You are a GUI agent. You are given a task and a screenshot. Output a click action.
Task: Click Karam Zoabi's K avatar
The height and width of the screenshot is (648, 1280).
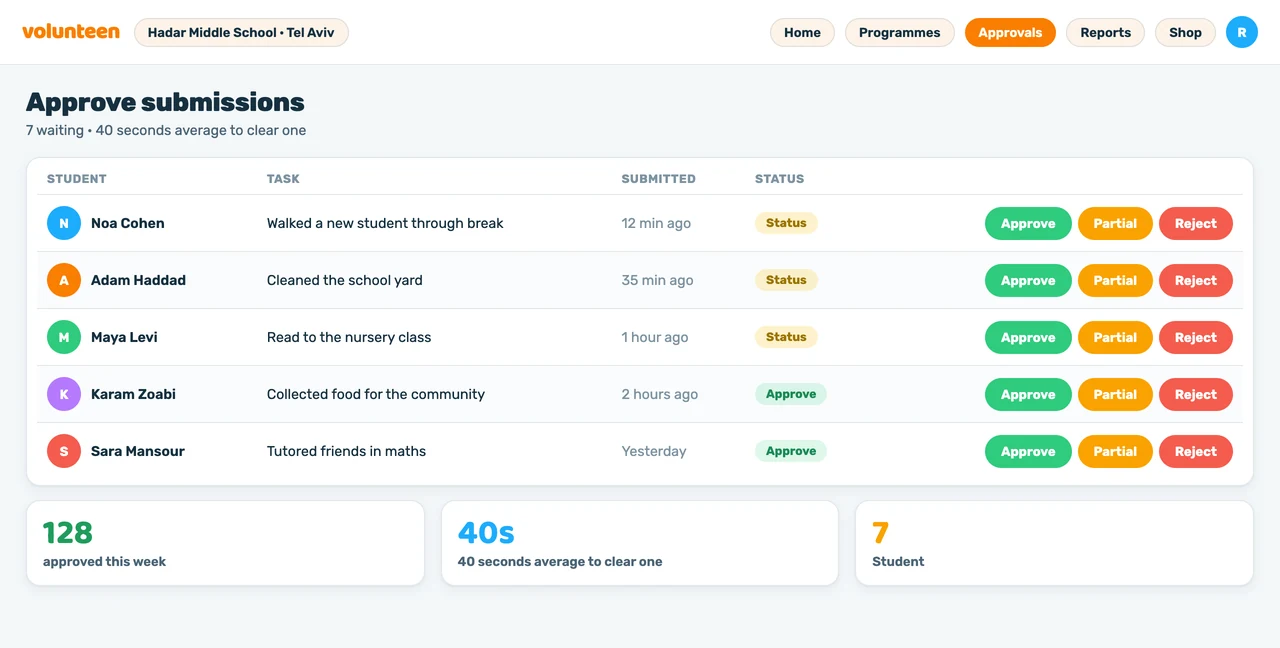click(x=64, y=394)
